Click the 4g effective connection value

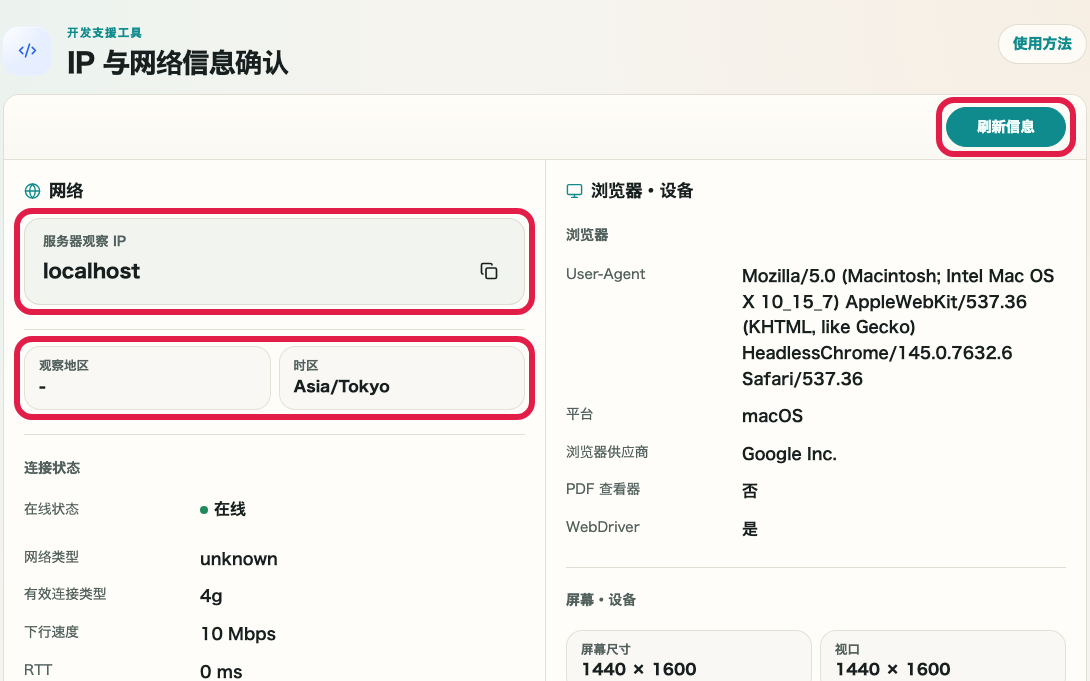211,596
